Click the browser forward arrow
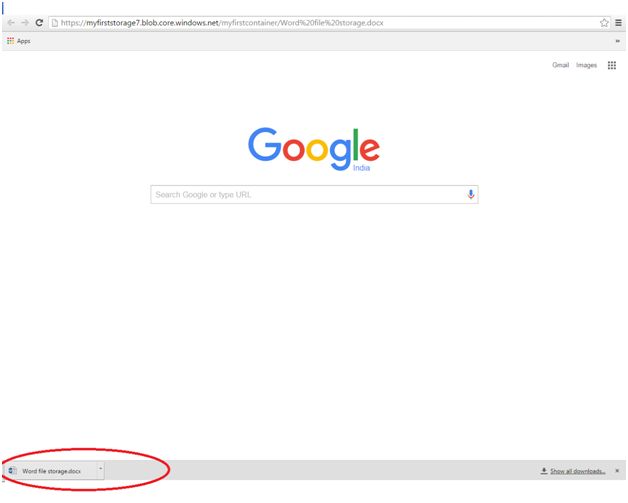628x503 pixels. [25, 23]
